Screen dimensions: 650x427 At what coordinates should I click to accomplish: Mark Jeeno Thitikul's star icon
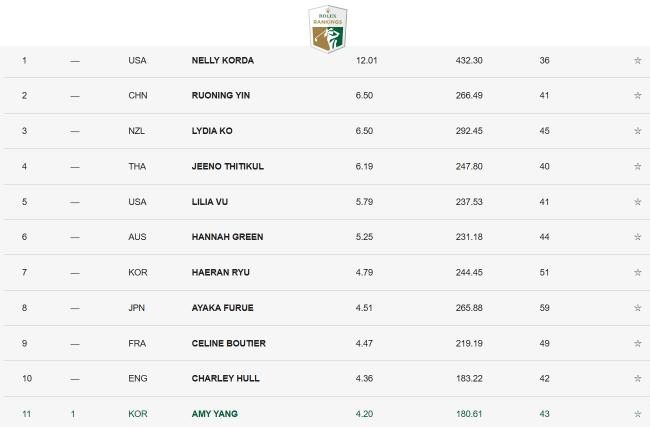[637, 166]
